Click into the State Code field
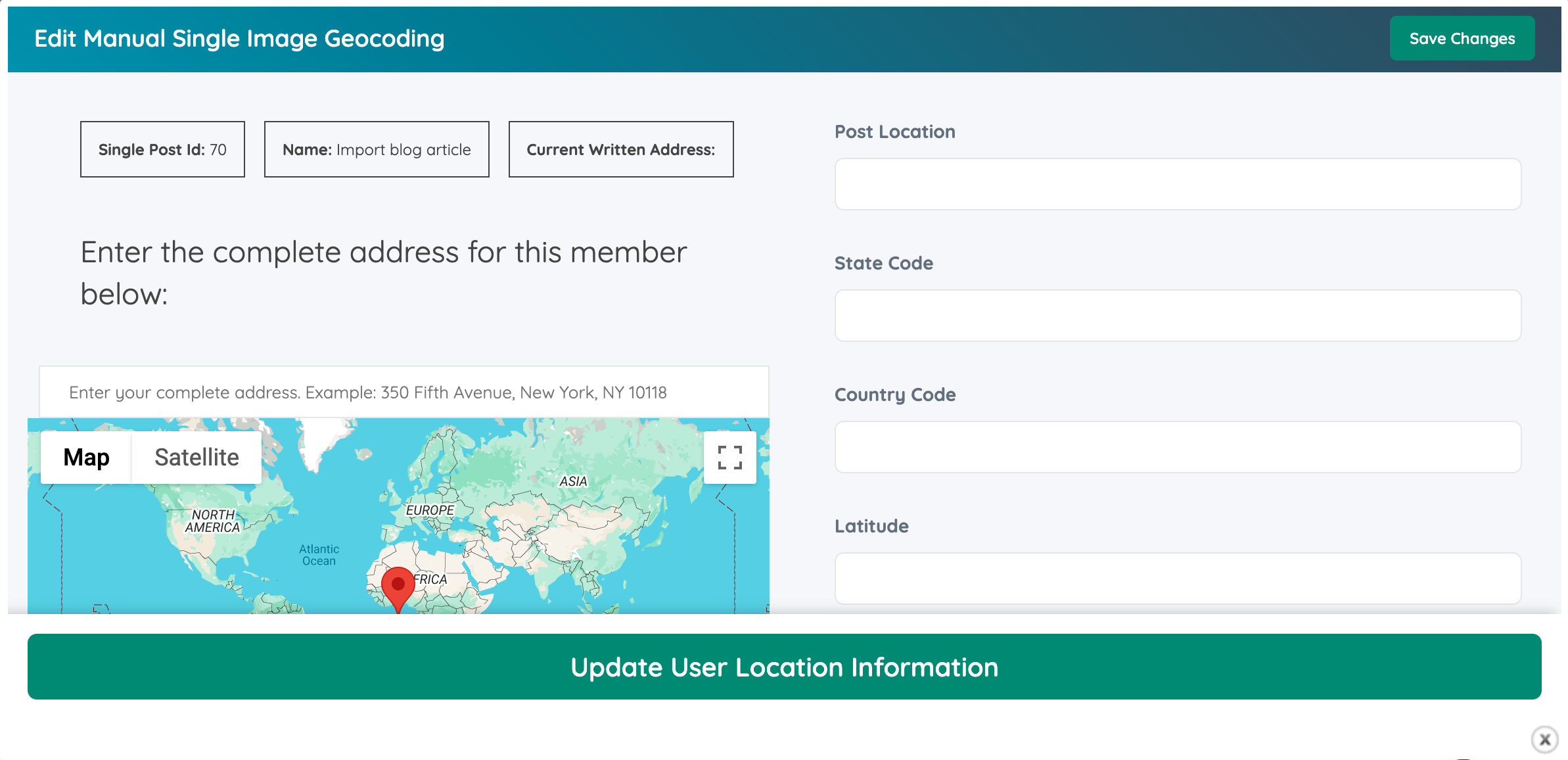The image size is (1568, 760). click(1178, 316)
